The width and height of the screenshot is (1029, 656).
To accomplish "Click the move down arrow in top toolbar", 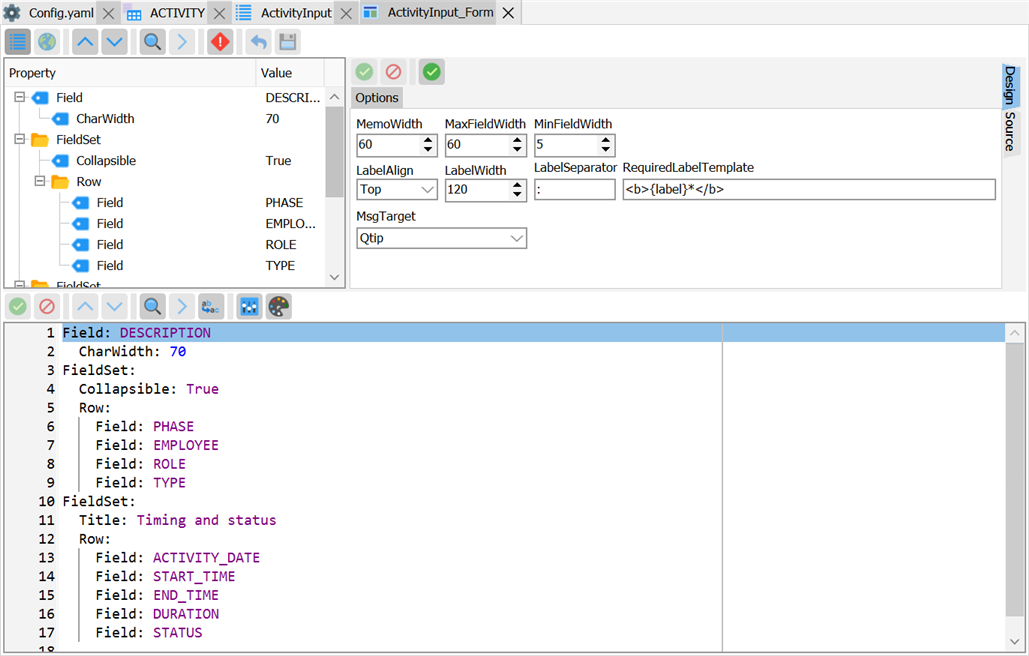I will click(115, 42).
